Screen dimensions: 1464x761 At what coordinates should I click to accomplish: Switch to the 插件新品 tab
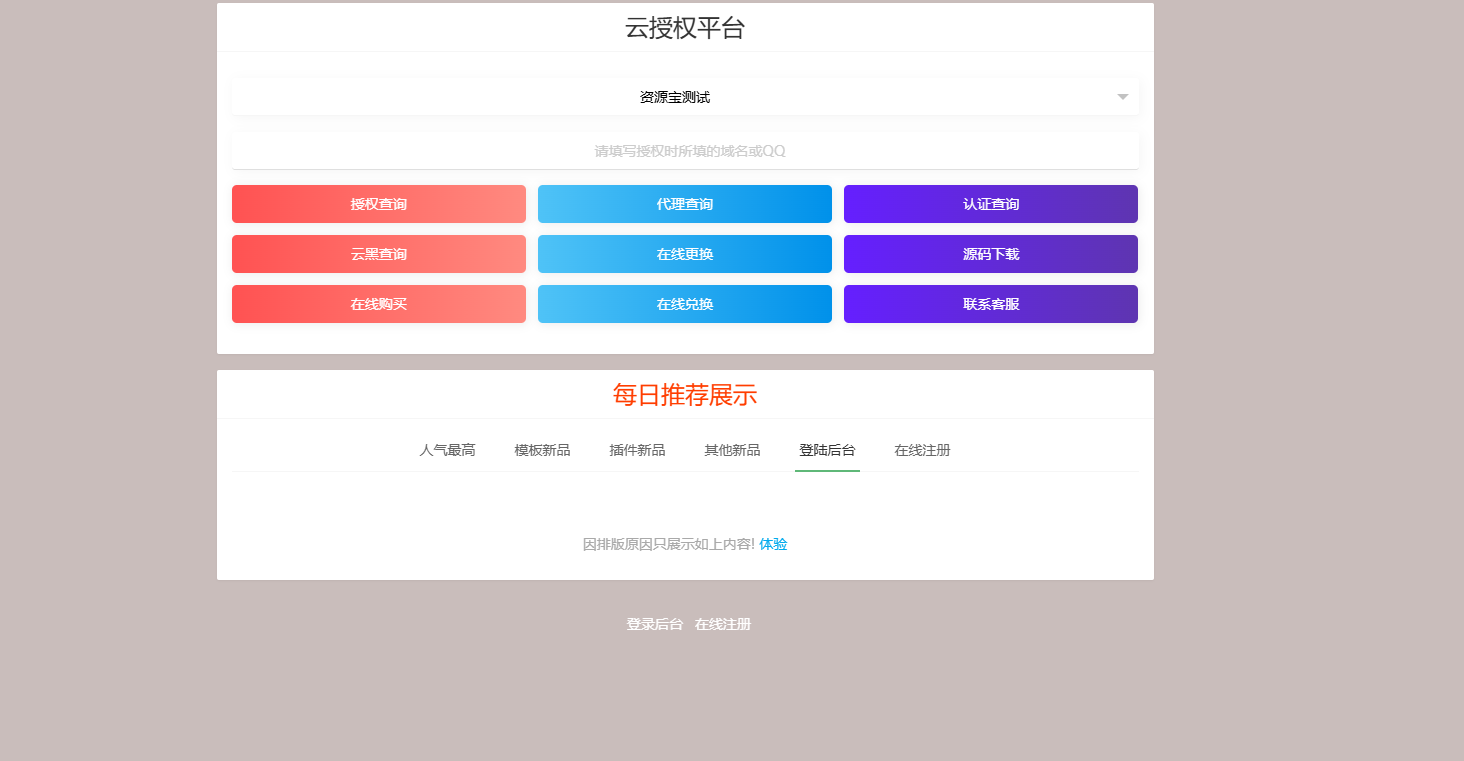coord(637,450)
